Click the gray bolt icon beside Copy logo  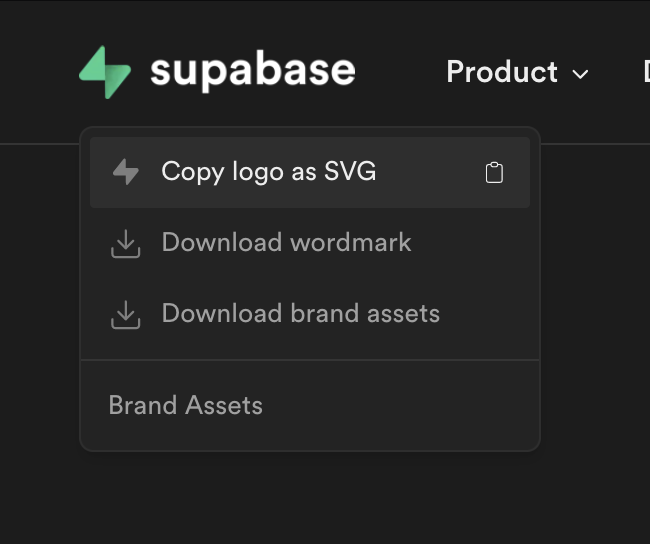pos(126,172)
